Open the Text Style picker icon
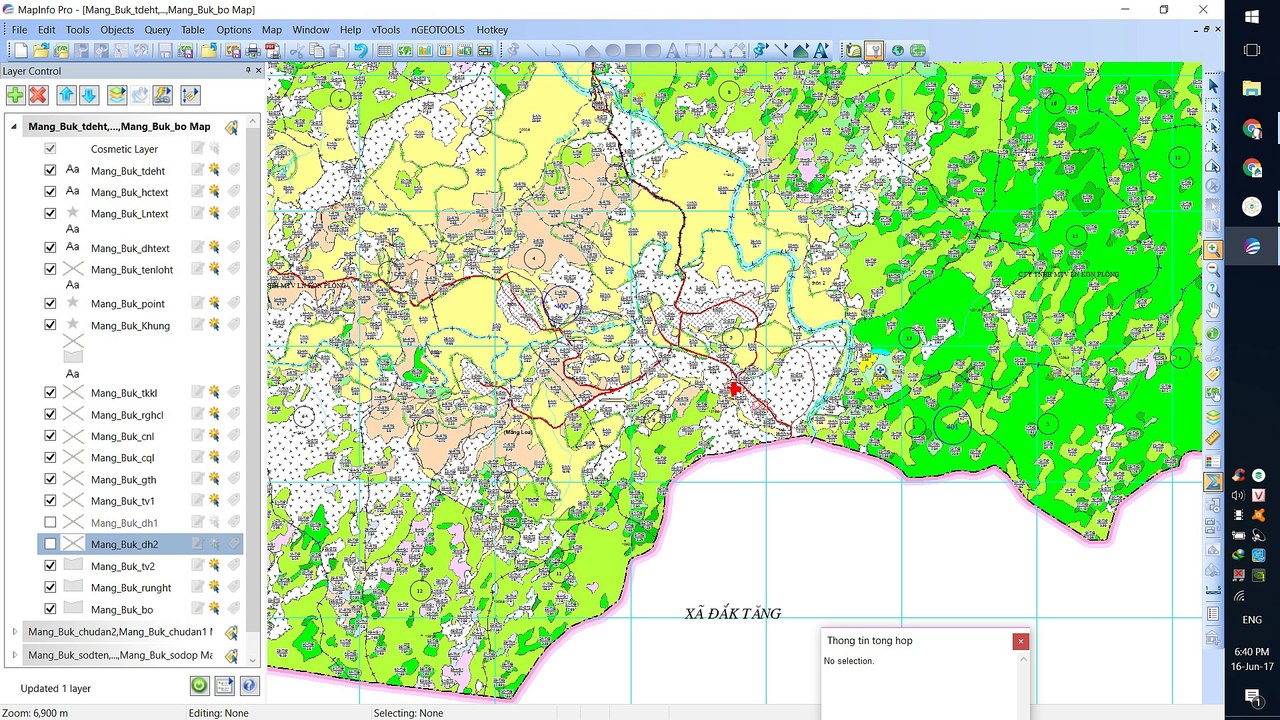The height and width of the screenshot is (720, 1280). (x=820, y=50)
